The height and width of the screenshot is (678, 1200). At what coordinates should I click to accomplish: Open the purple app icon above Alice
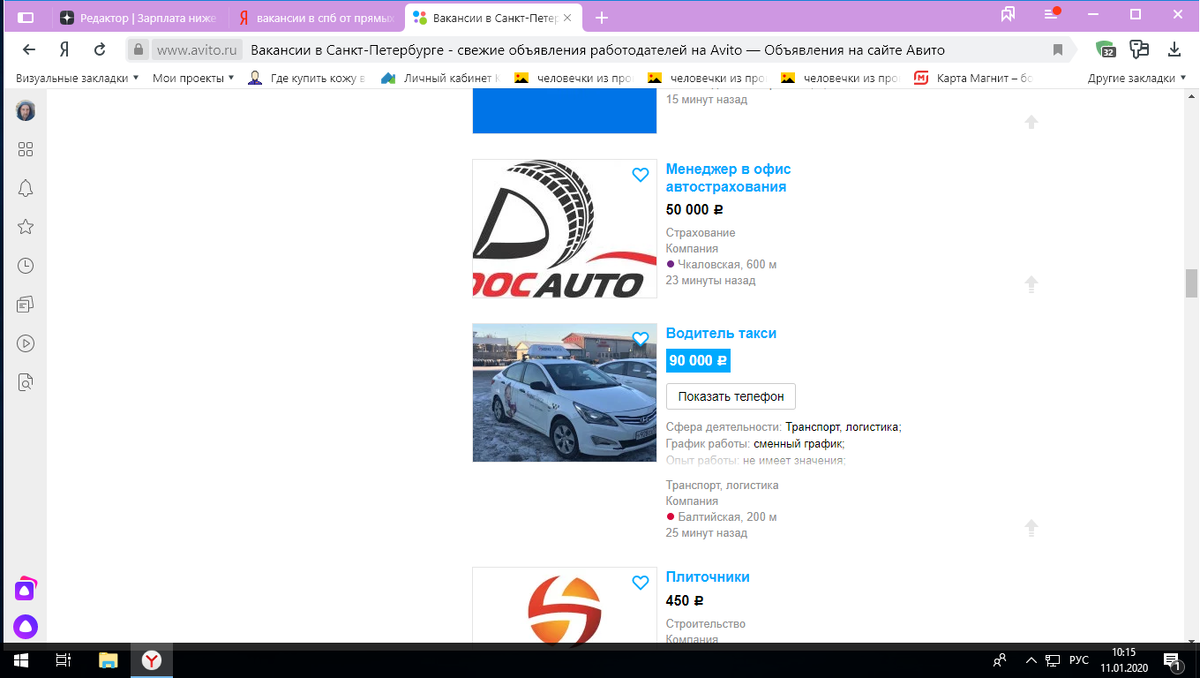pyautogui.click(x=26, y=588)
